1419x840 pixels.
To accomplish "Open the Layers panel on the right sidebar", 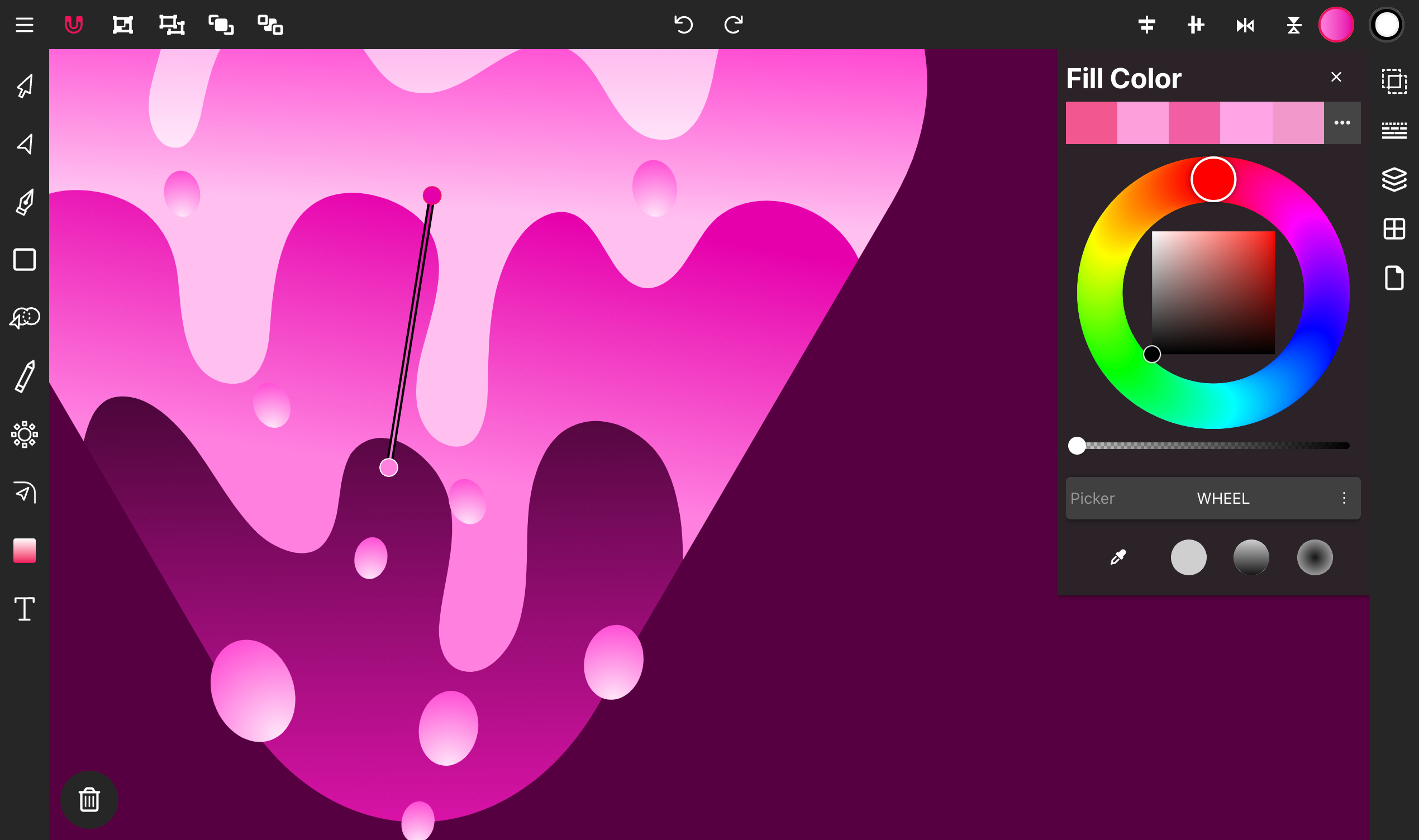I will (1394, 179).
